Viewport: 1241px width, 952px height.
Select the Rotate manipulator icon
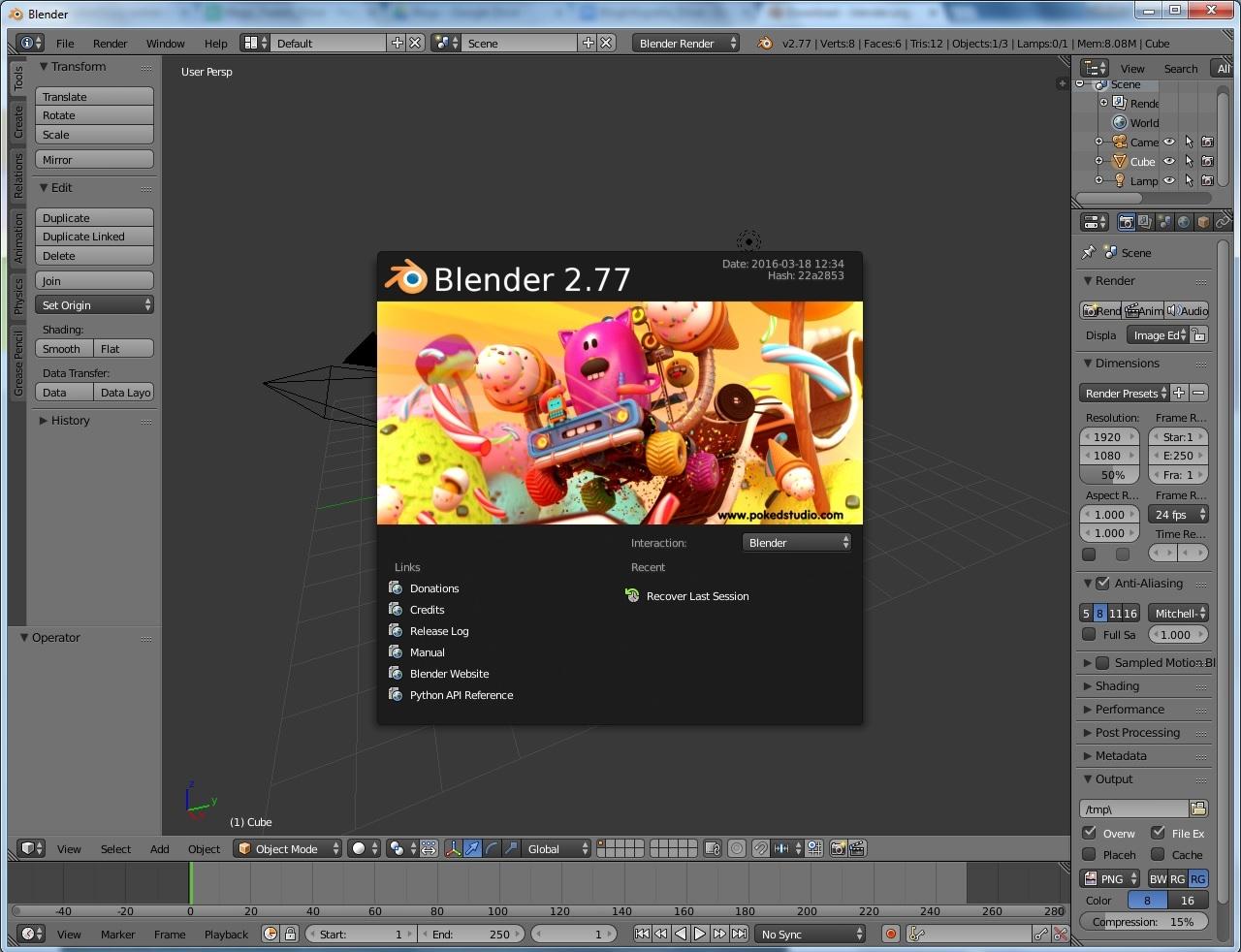491,848
